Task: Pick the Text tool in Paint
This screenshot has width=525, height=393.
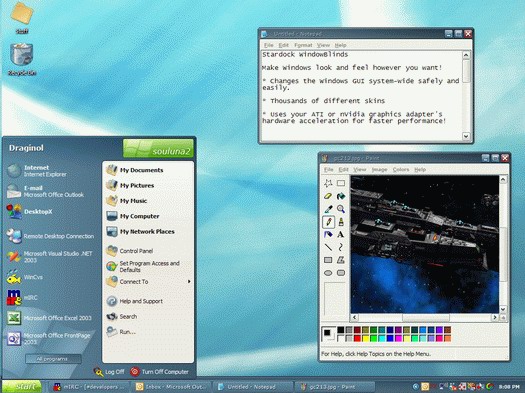Action: click(341, 234)
